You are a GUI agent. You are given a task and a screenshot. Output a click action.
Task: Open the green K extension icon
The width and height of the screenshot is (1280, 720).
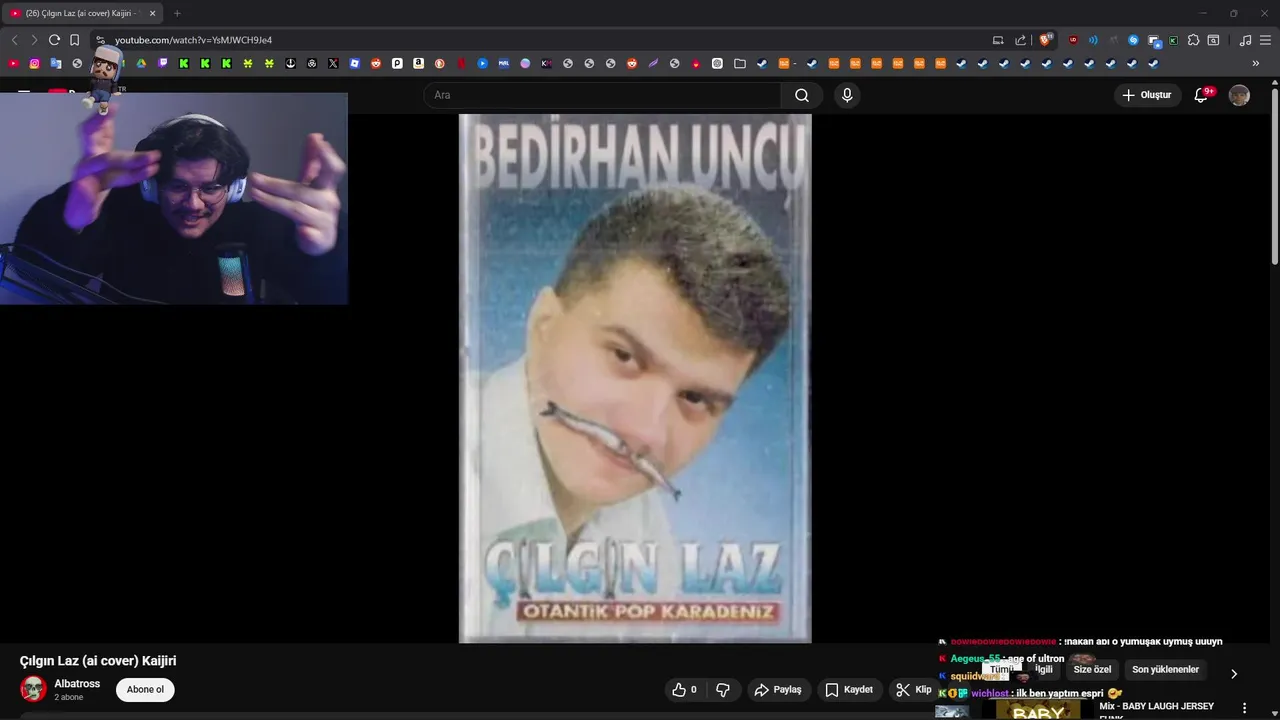tap(1173, 40)
